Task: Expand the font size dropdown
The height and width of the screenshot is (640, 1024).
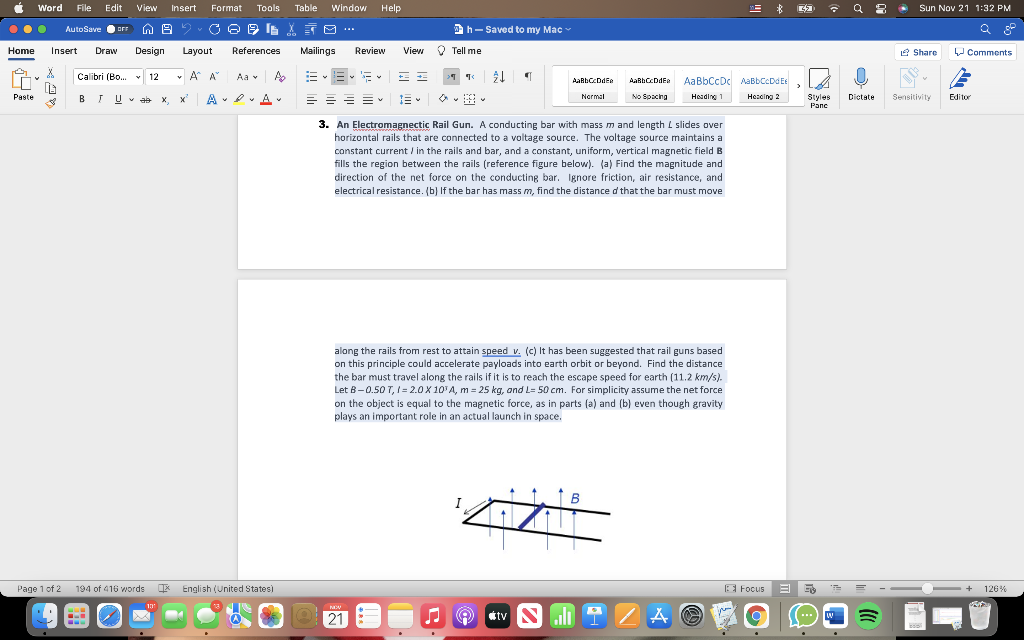Action: click(x=177, y=75)
